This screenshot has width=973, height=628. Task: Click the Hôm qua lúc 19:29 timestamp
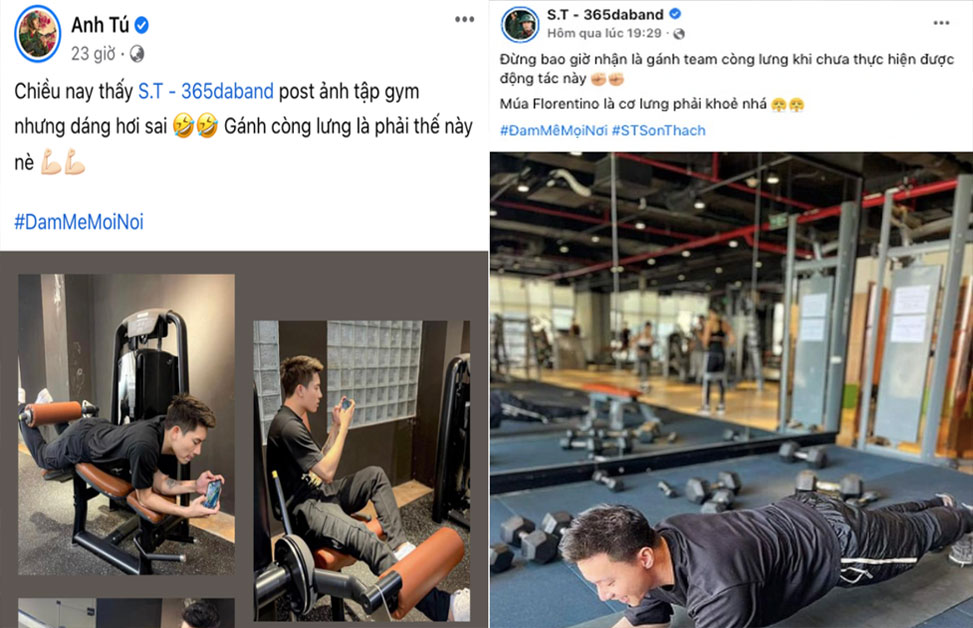tap(604, 33)
